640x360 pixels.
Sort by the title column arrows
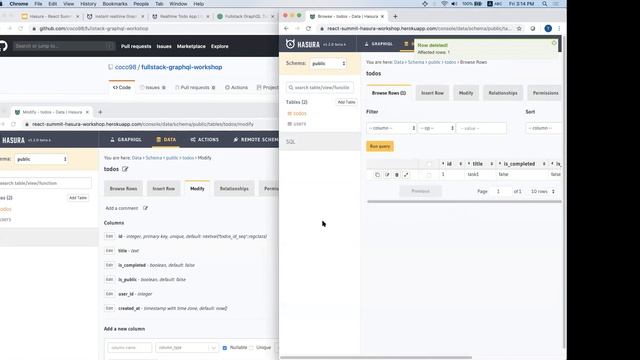491,164
